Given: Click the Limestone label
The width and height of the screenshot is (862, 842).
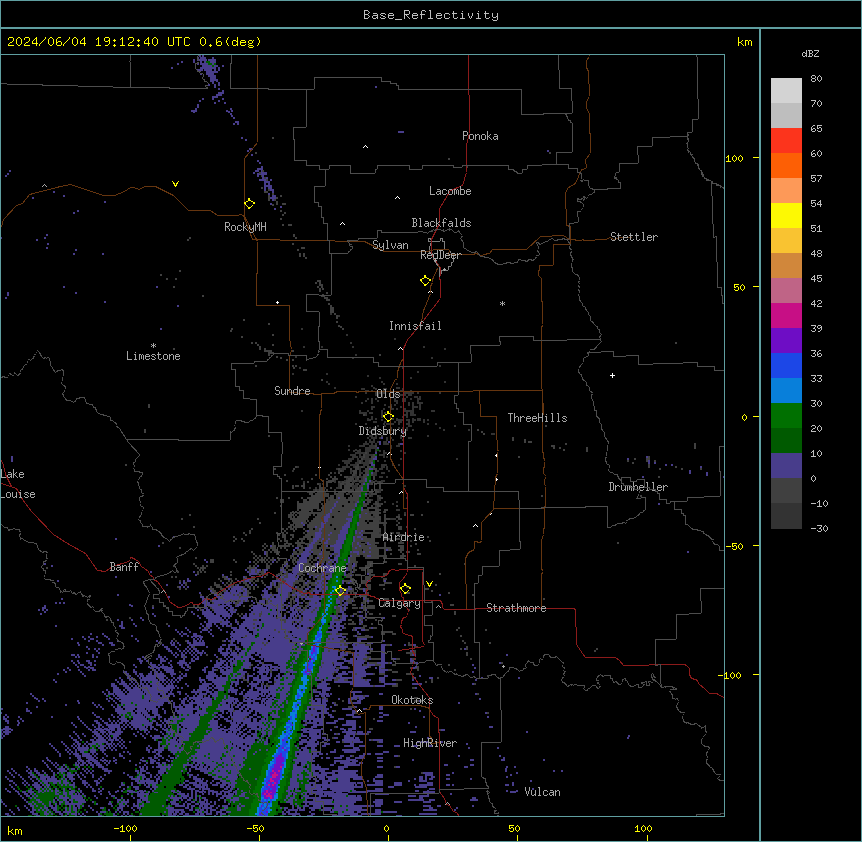Looking at the screenshot, I should pos(153,356).
